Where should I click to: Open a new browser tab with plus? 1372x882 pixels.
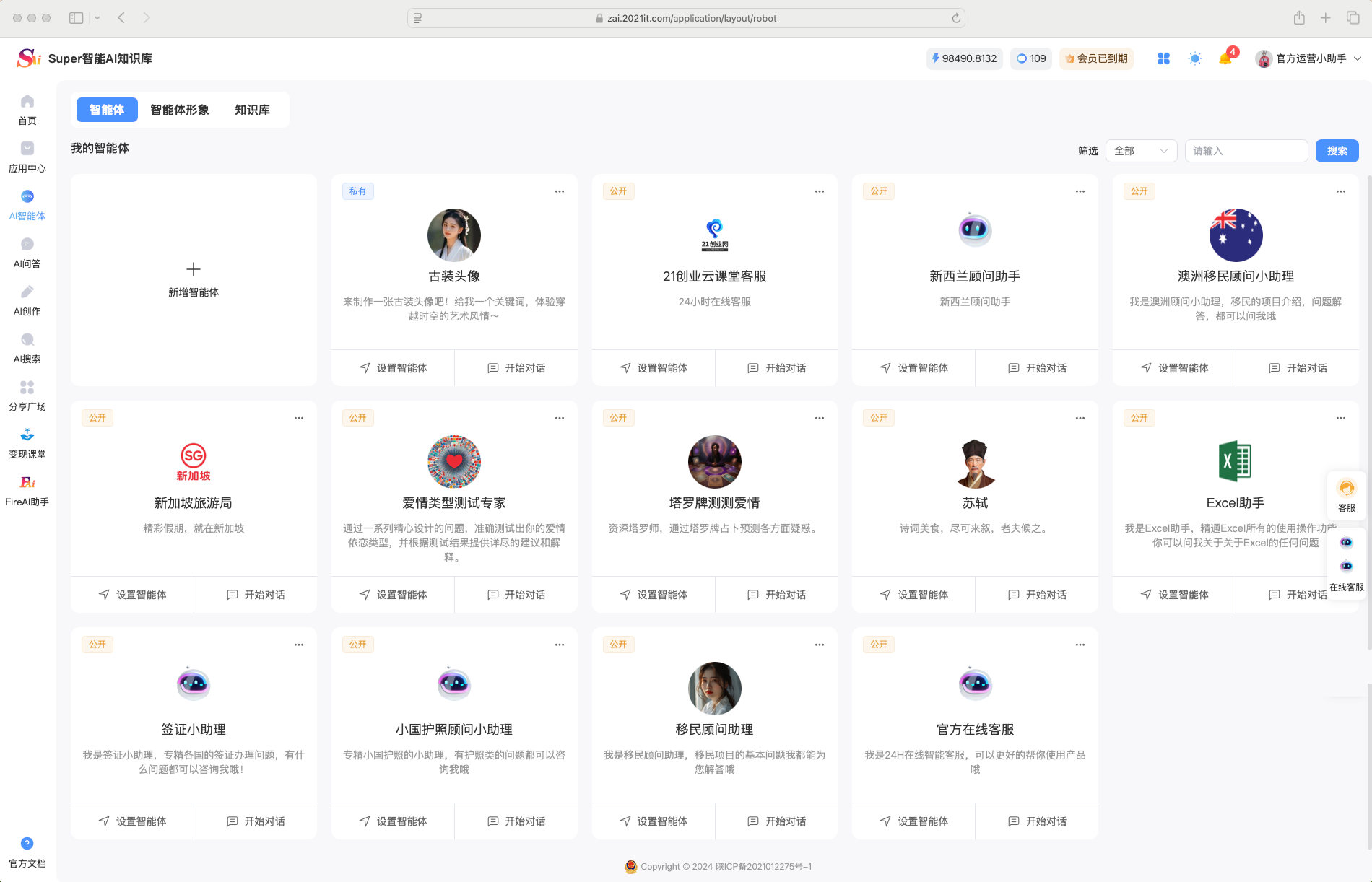tap(1326, 18)
